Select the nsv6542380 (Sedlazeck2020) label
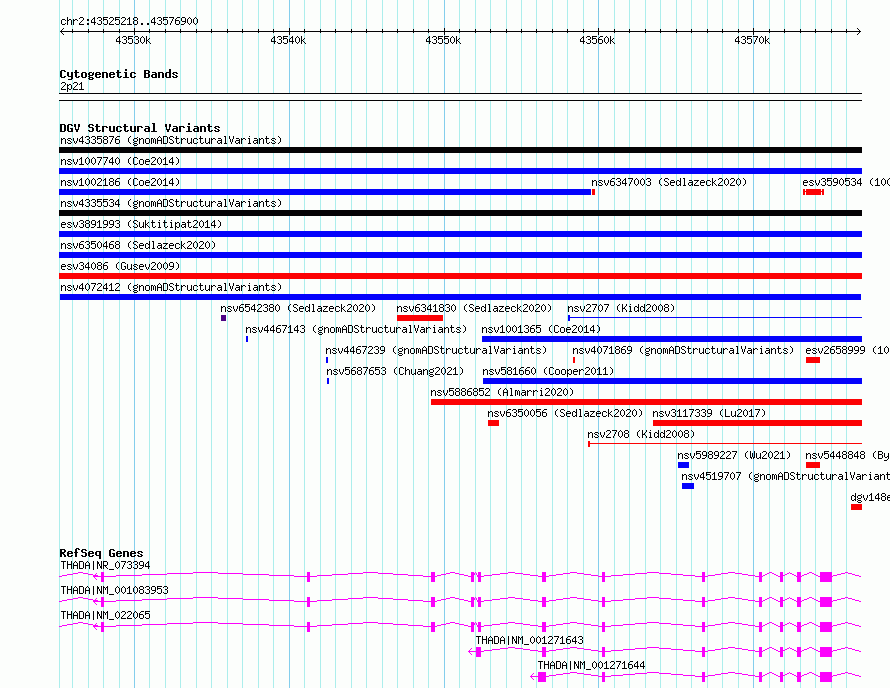 [298, 308]
